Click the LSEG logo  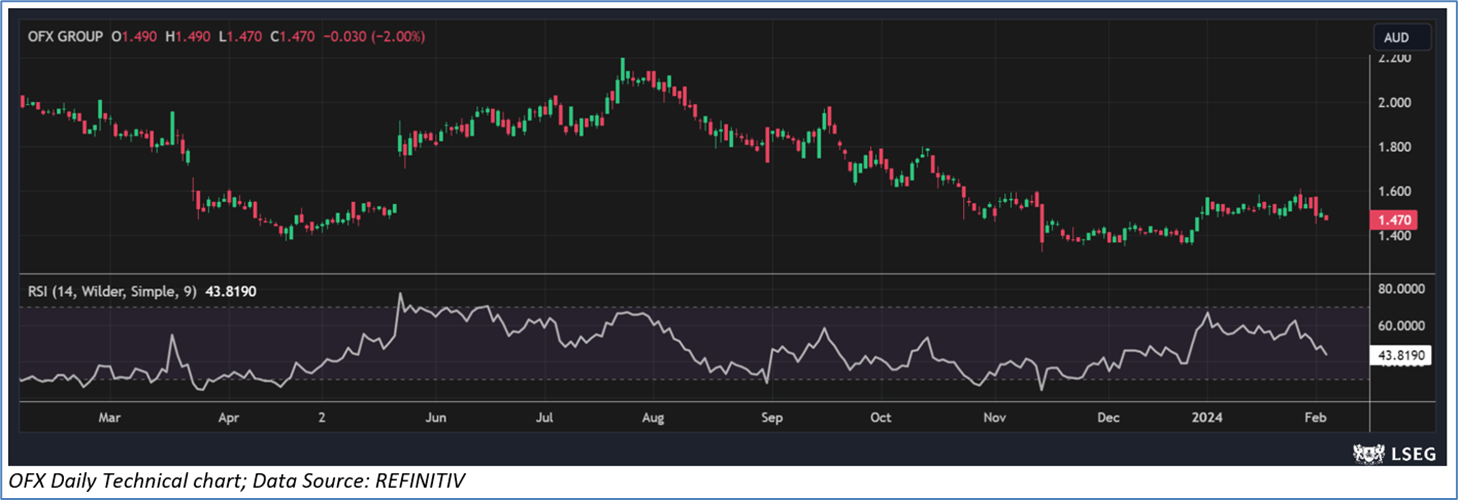(x=1395, y=454)
